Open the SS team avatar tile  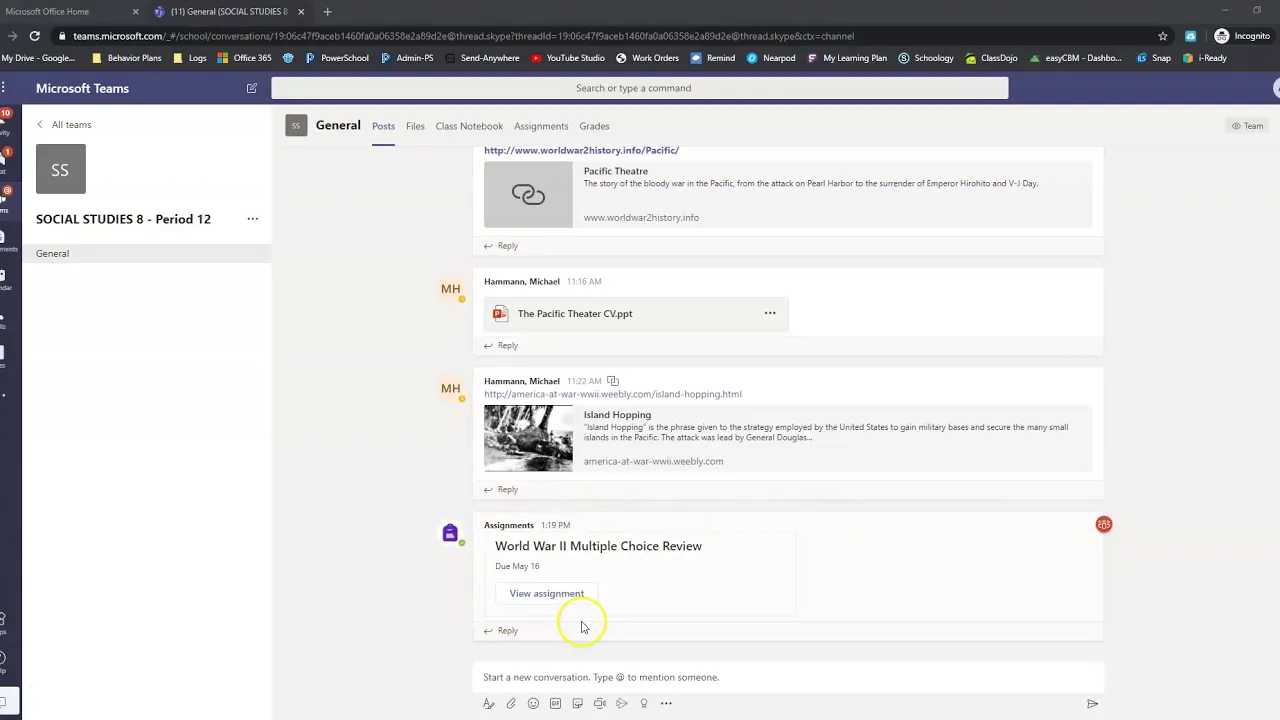click(x=60, y=169)
